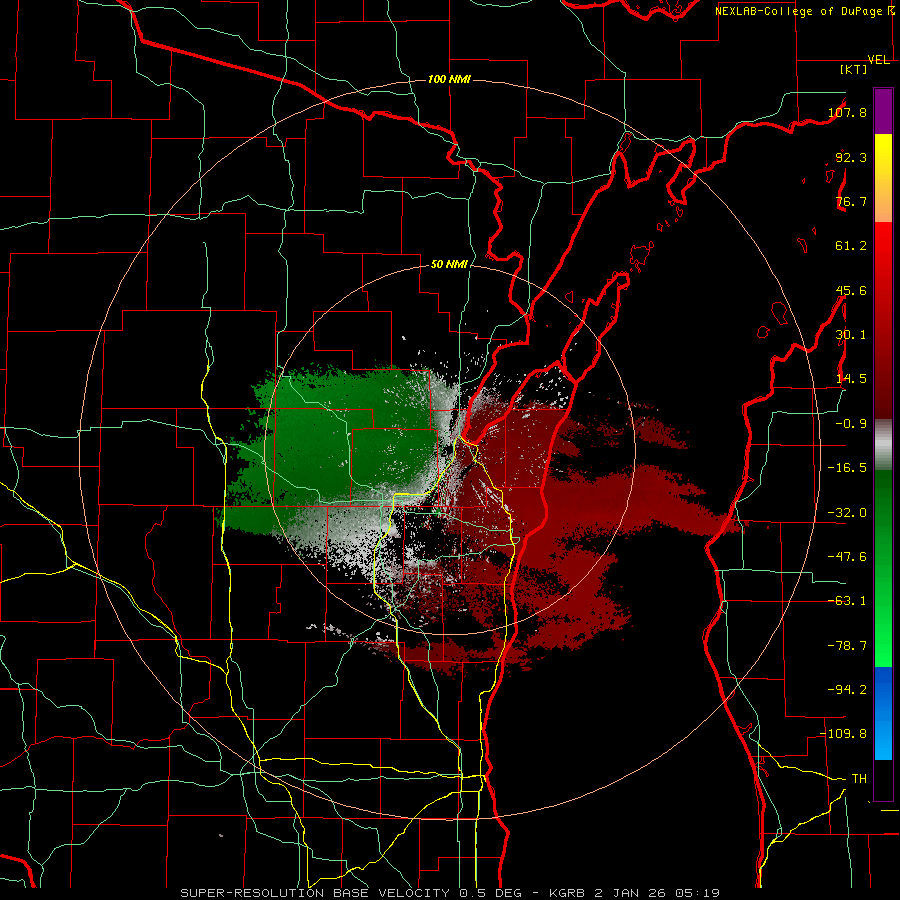Click the [KT] units label
The width and height of the screenshot is (900, 900).
(x=854, y=69)
